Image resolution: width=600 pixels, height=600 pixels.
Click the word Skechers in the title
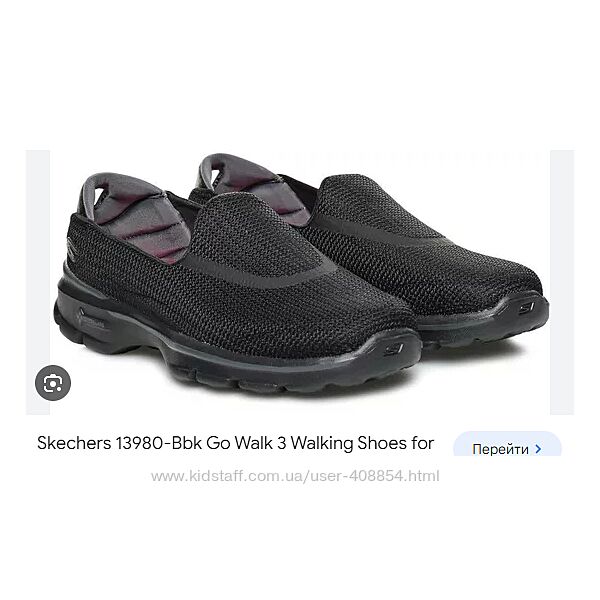pos(74,443)
